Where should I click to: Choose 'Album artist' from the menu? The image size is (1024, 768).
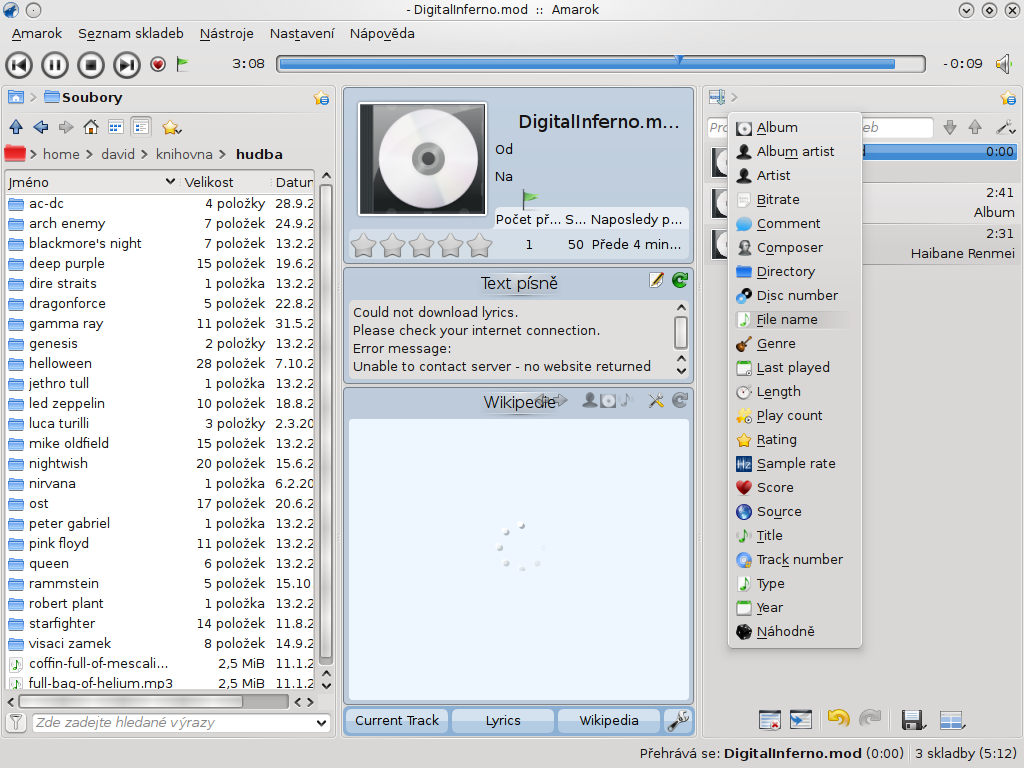click(x=795, y=152)
